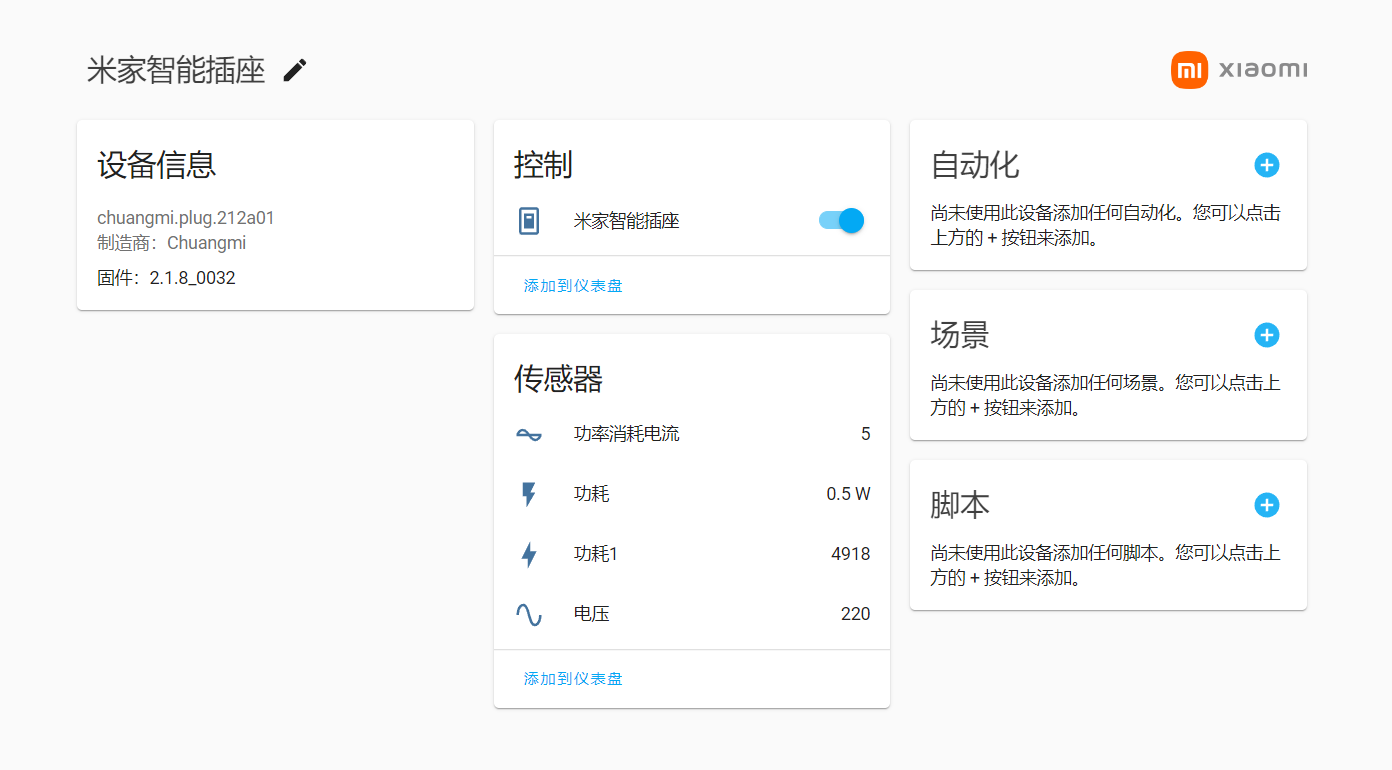
Task: Click the 控制 card heading
Action: pos(544,165)
